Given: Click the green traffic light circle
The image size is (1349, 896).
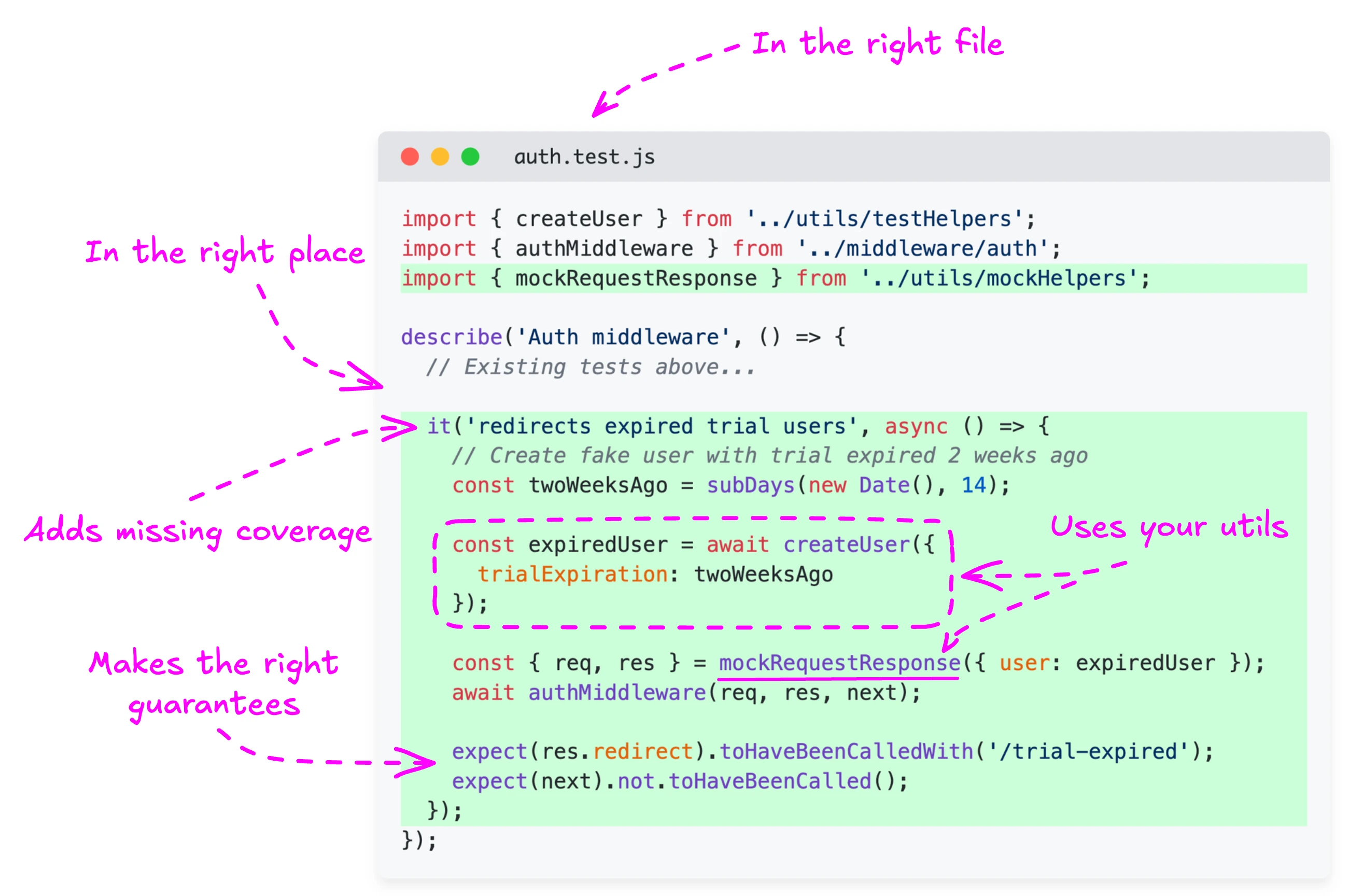Looking at the screenshot, I should 470,156.
